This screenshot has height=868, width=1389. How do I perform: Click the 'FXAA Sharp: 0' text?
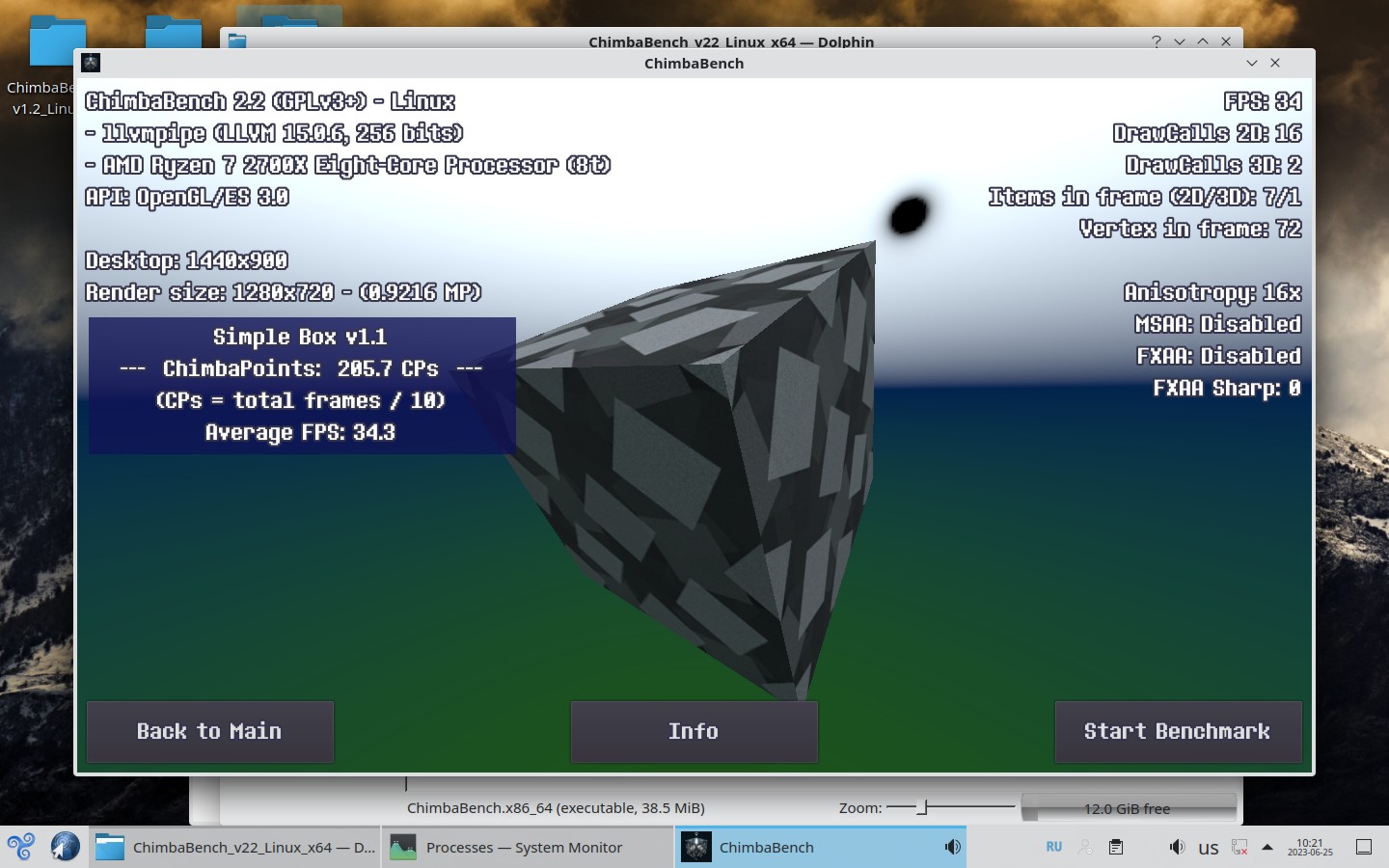1227,388
